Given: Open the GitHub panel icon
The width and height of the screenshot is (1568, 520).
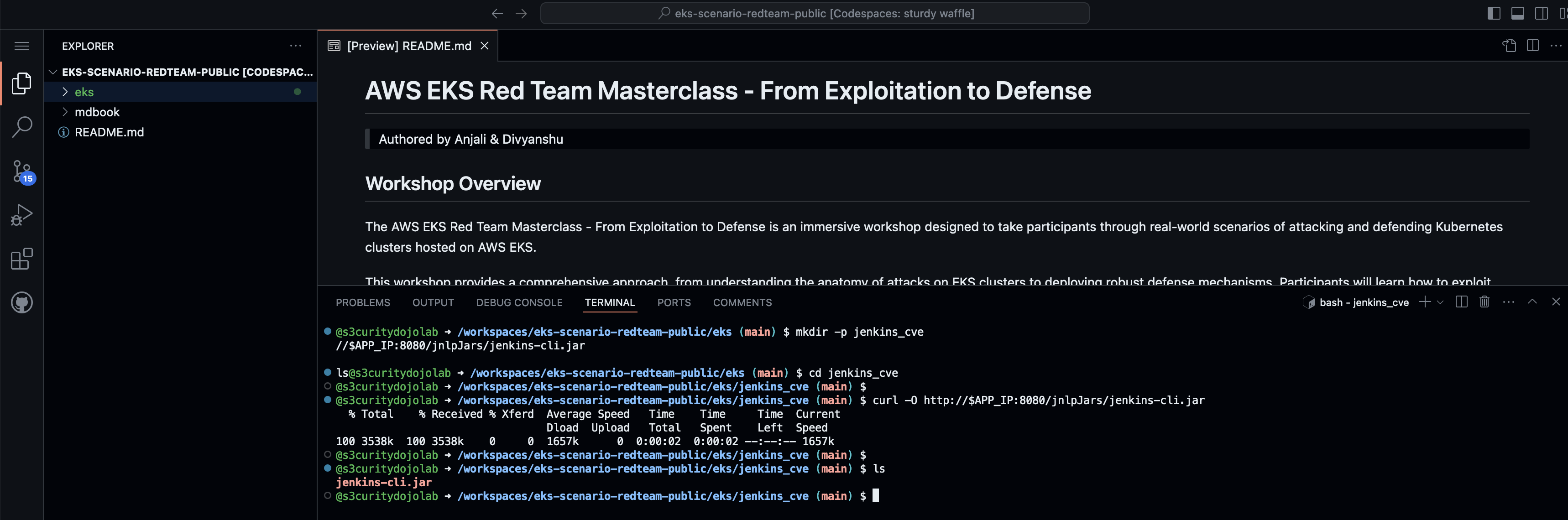Looking at the screenshot, I should coord(22,302).
